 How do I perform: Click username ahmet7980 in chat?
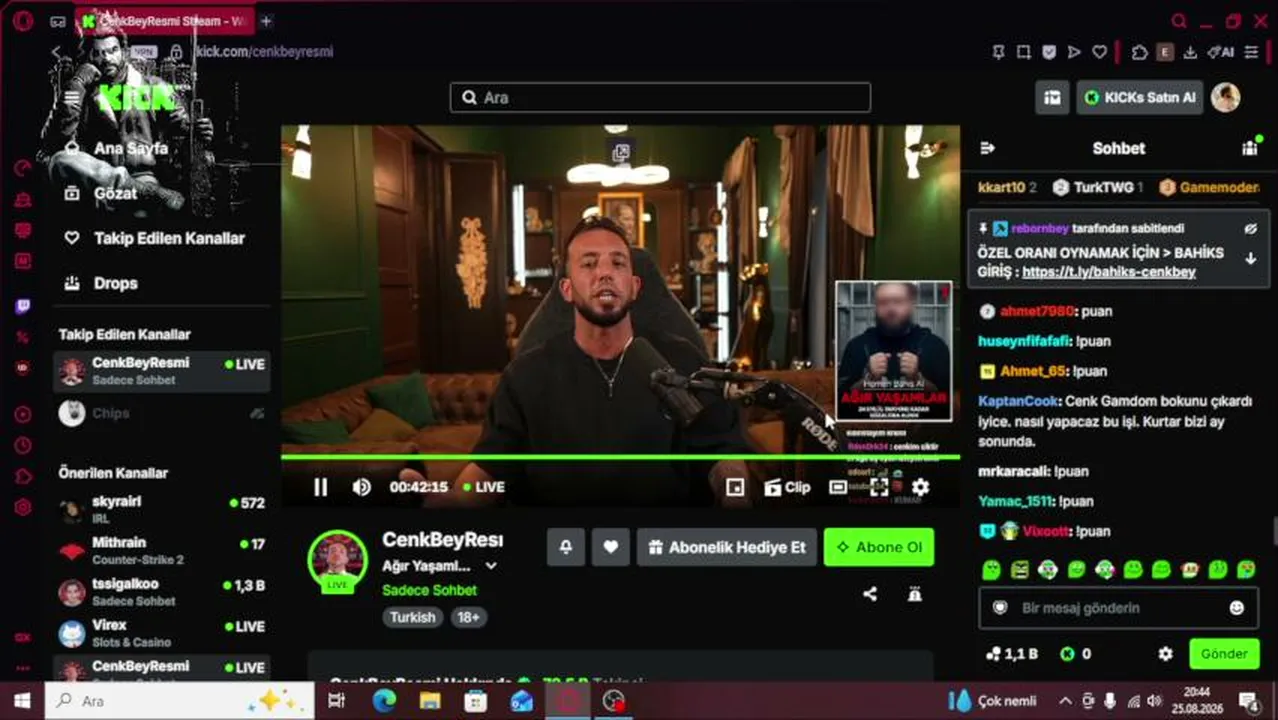(1036, 311)
